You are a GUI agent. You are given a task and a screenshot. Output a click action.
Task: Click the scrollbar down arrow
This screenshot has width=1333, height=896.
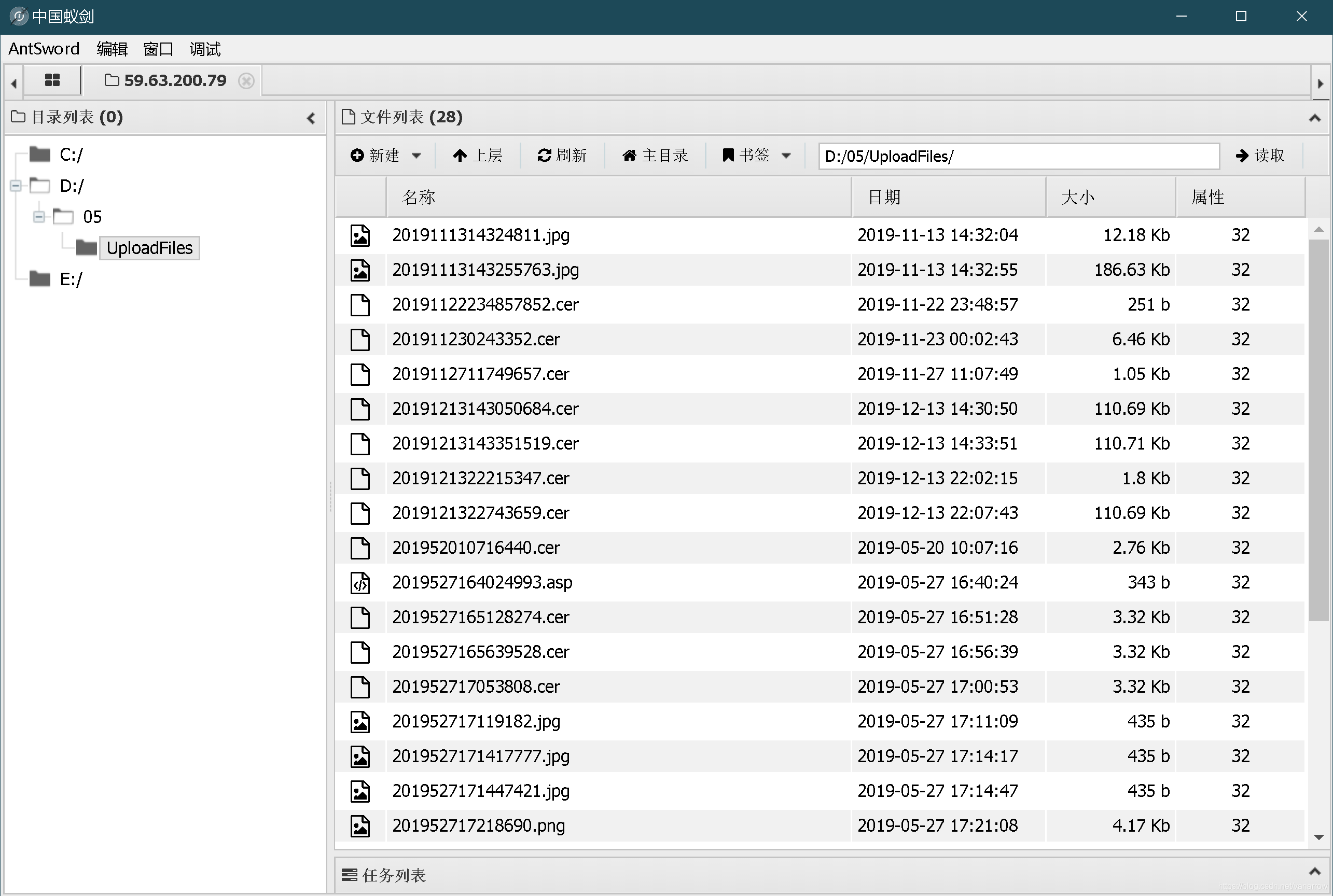(x=1318, y=837)
